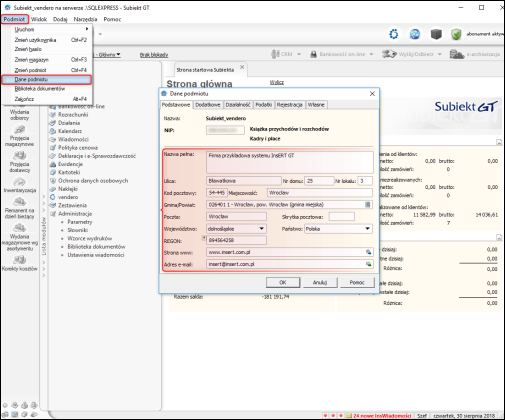
Task: Switch to the Działalność tab
Action: tap(238, 105)
